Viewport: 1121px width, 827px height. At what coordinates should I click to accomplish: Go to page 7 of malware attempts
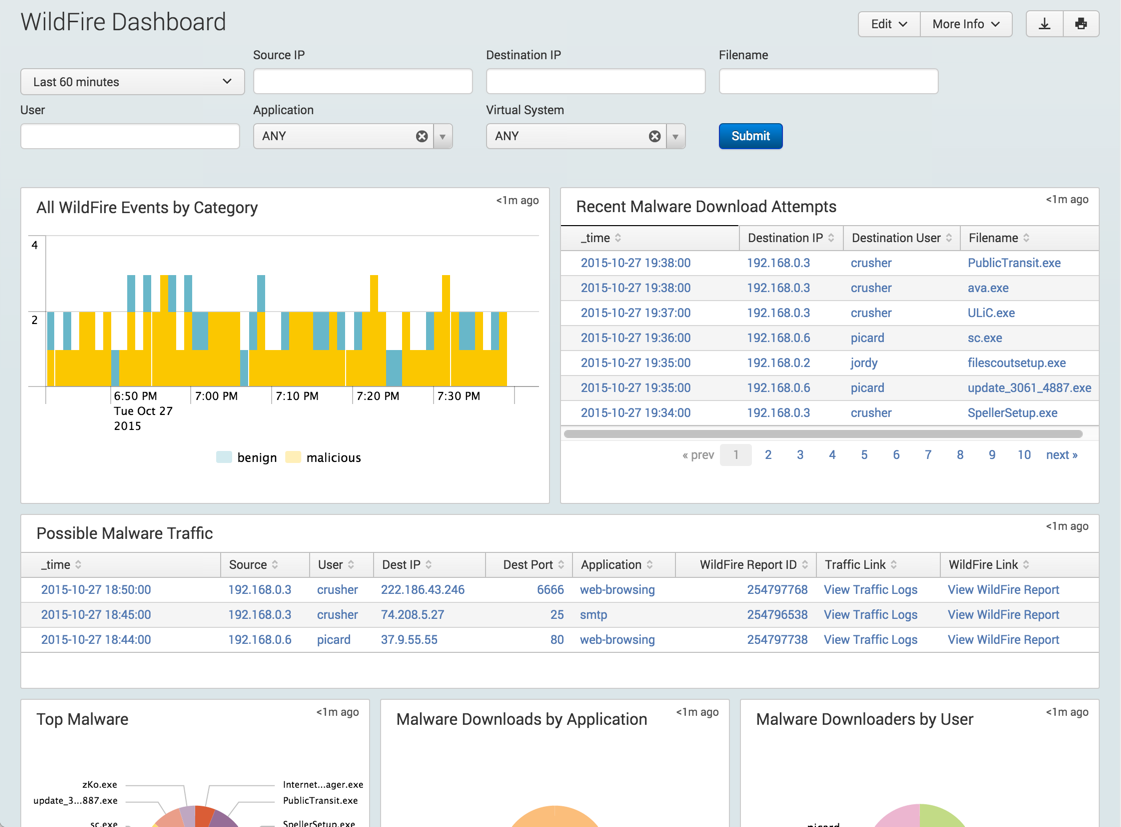click(928, 455)
